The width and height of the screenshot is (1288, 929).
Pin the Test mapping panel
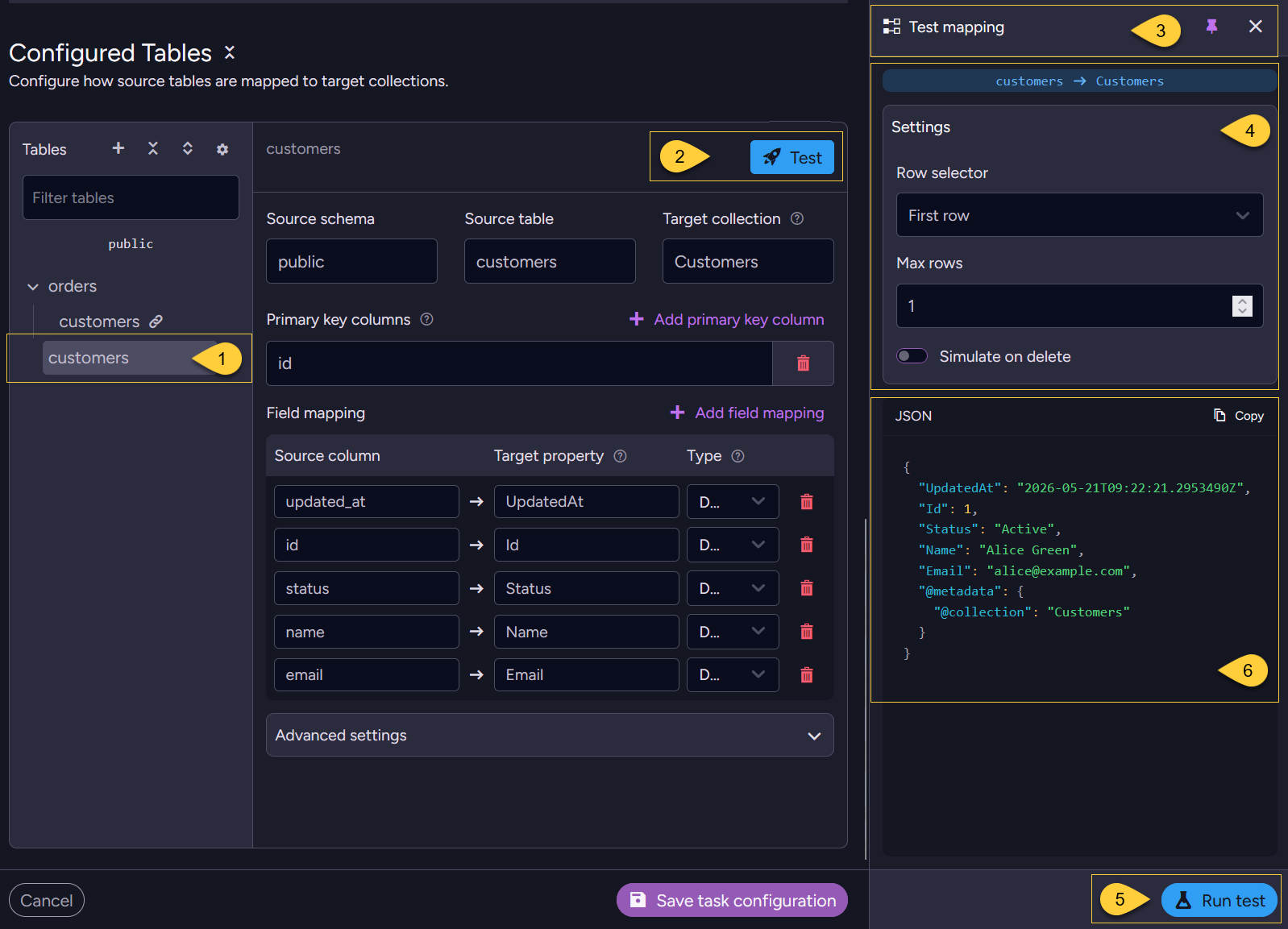pyautogui.click(x=1211, y=27)
